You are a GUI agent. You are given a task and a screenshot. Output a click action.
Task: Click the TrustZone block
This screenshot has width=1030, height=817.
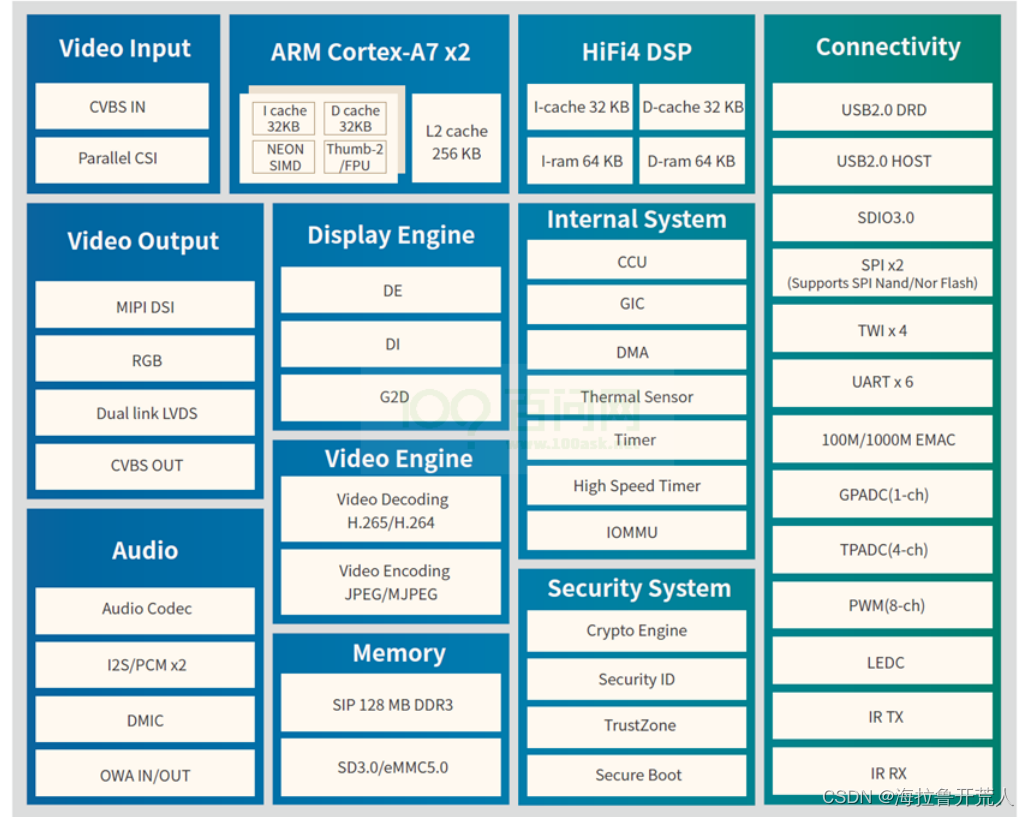tap(637, 727)
